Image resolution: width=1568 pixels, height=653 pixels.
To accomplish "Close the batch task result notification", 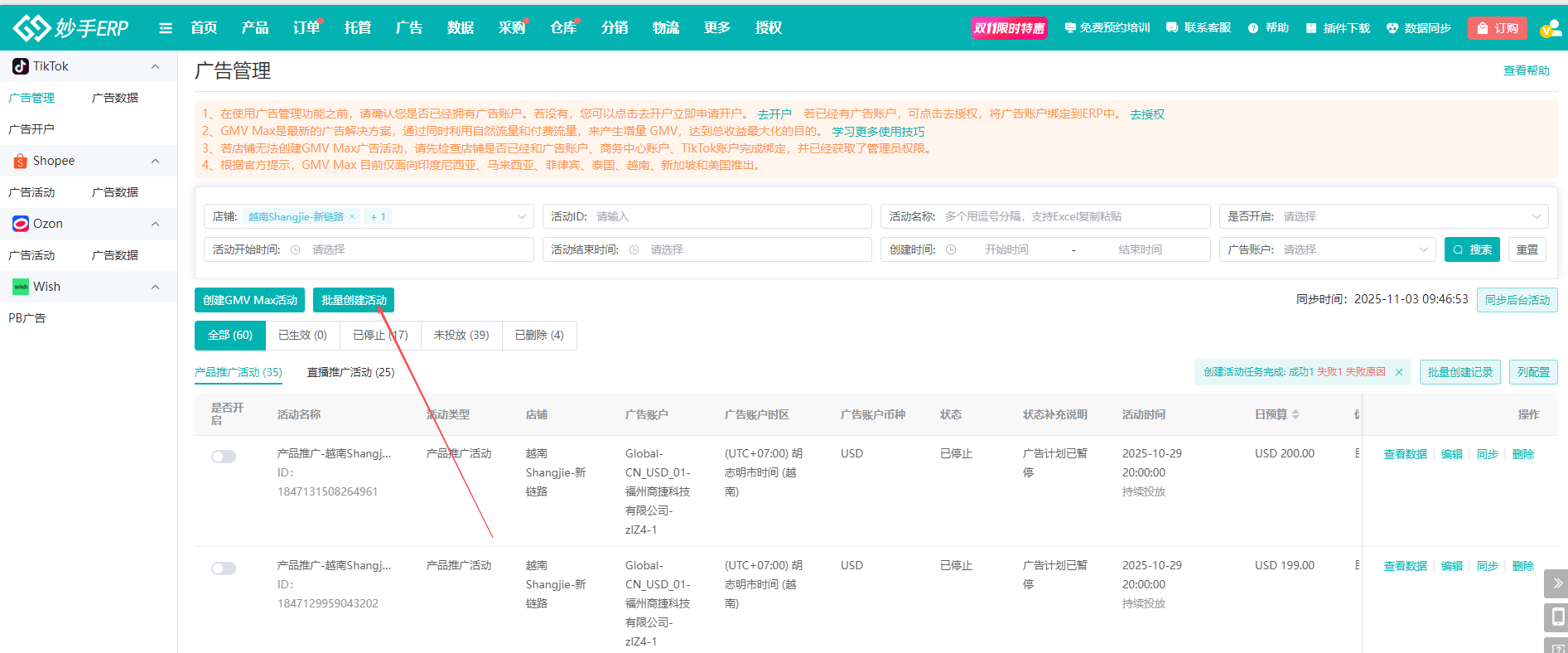I will 1399,372.
